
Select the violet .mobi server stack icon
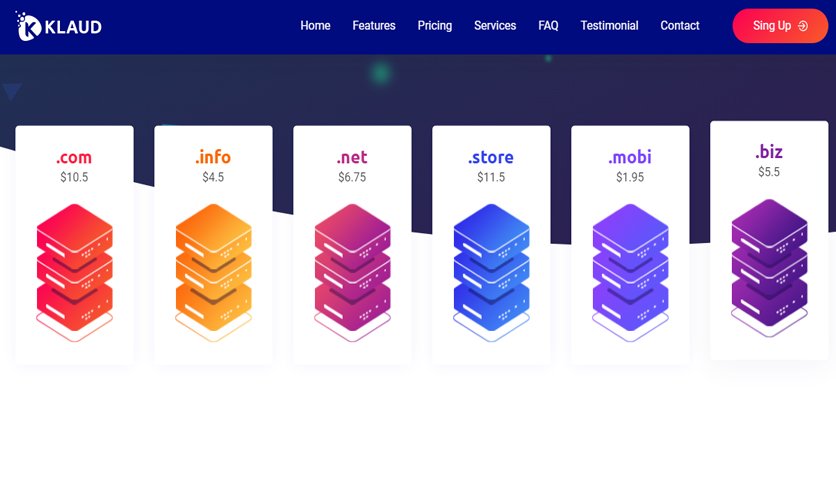630,272
